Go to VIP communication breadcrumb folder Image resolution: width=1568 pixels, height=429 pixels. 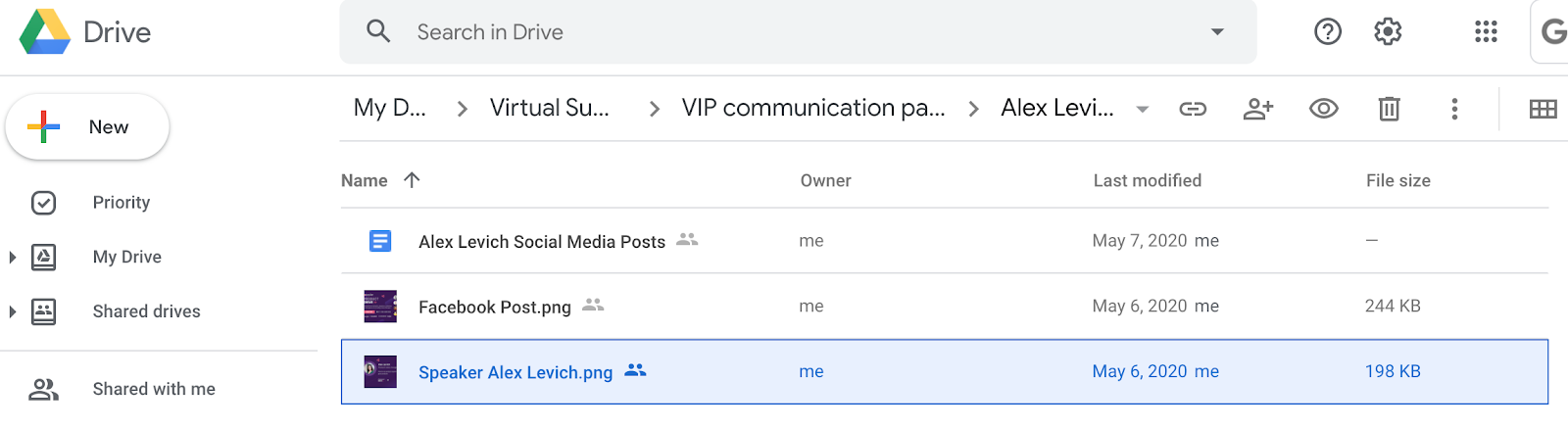pos(812,108)
